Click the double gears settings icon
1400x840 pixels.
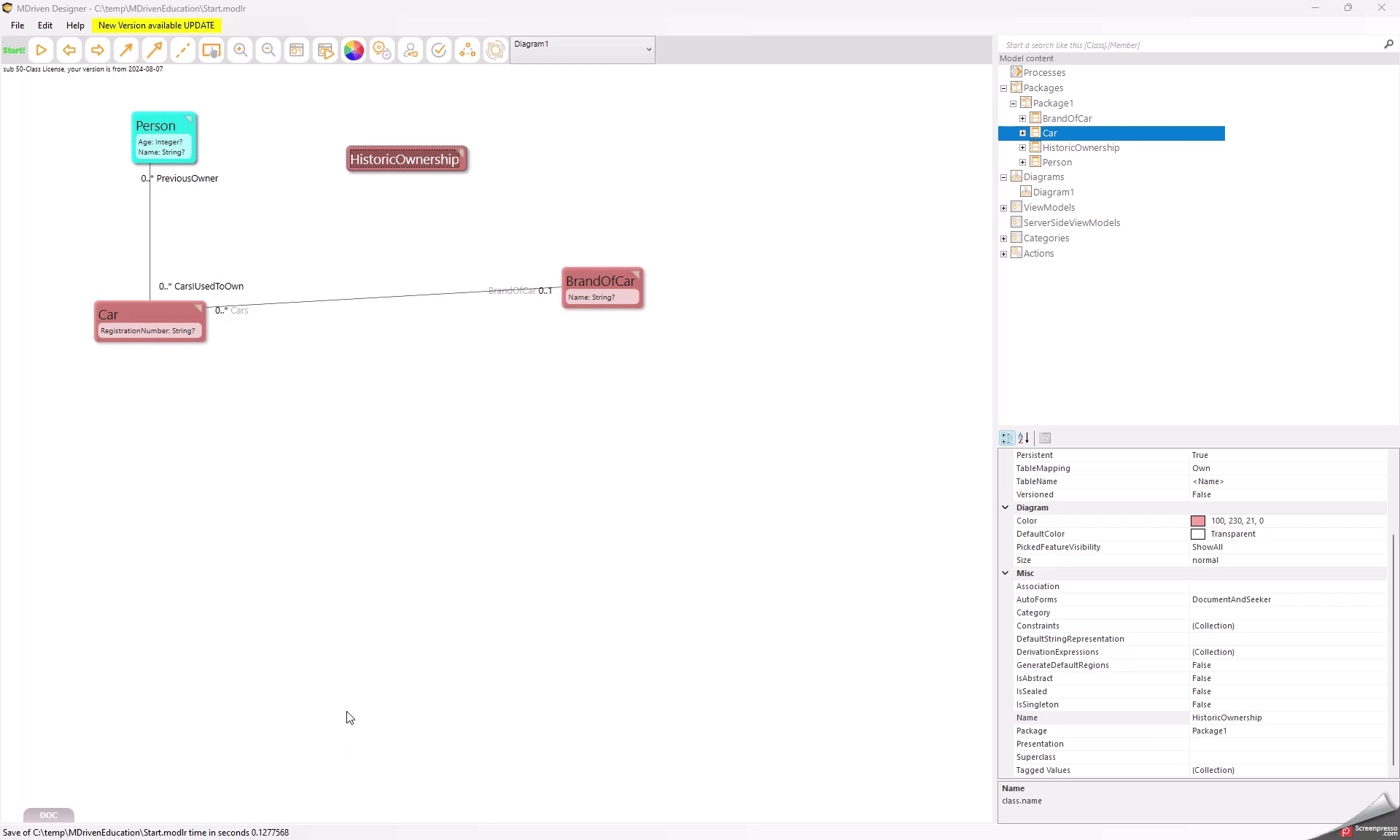point(382,50)
